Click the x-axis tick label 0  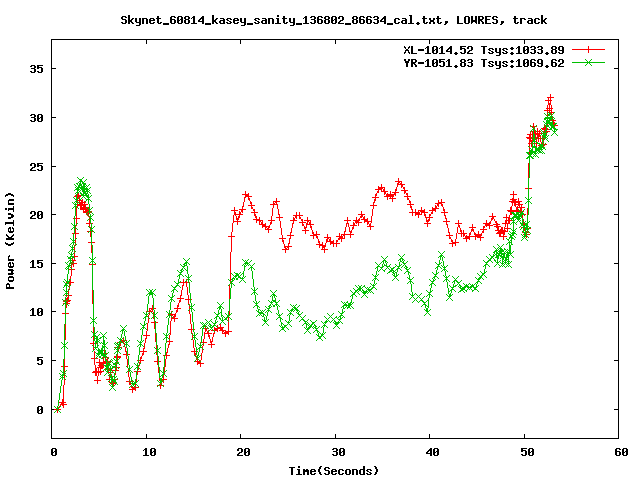(x=54, y=452)
